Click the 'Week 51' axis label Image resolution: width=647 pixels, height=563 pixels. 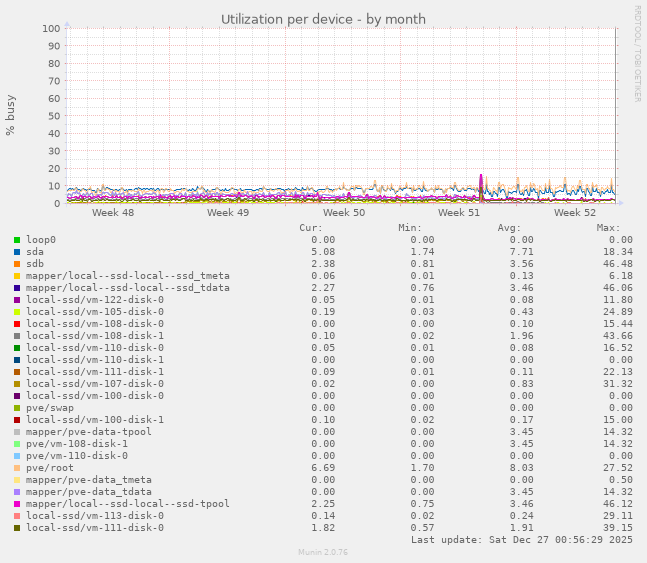point(459,213)
